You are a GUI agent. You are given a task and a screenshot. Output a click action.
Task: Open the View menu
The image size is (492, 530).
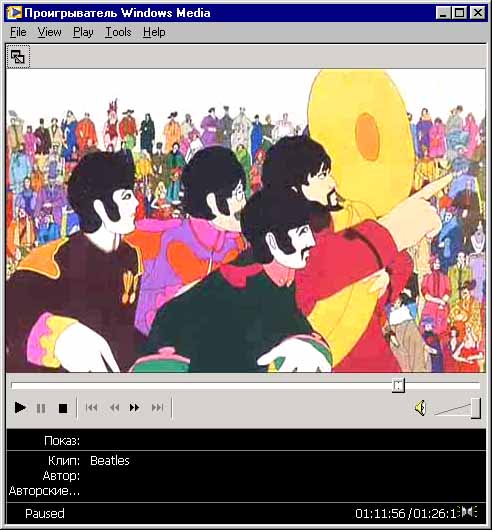pyautogui.click(x=49, y=32)
